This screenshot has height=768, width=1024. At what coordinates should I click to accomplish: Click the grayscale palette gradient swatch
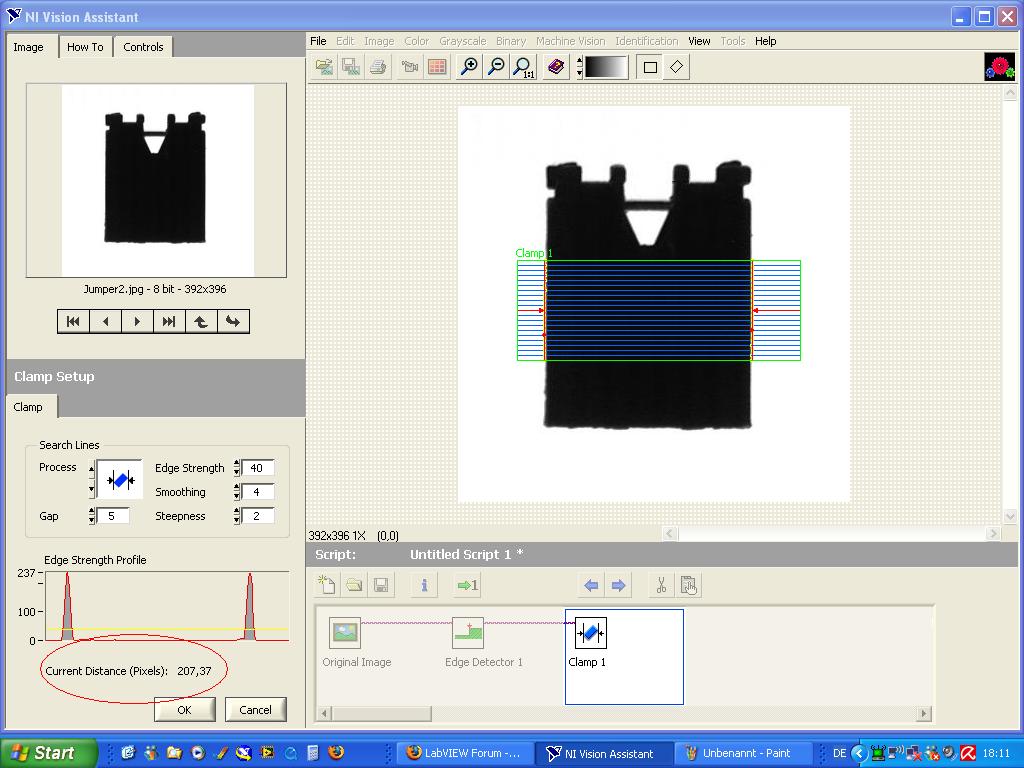tap(606, 67)
